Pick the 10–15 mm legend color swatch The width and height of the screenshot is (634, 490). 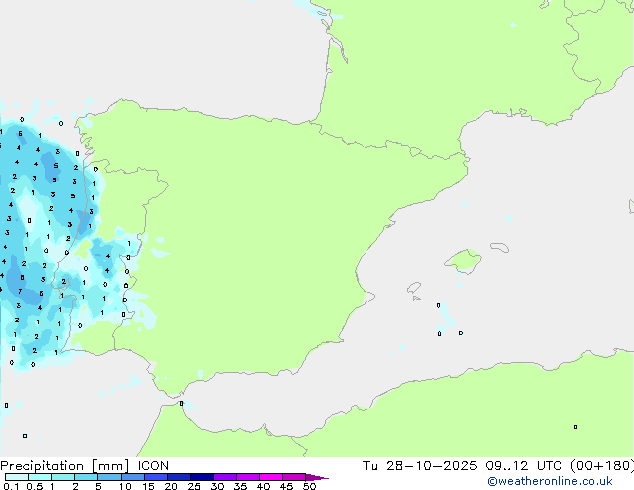coord(133,477)
